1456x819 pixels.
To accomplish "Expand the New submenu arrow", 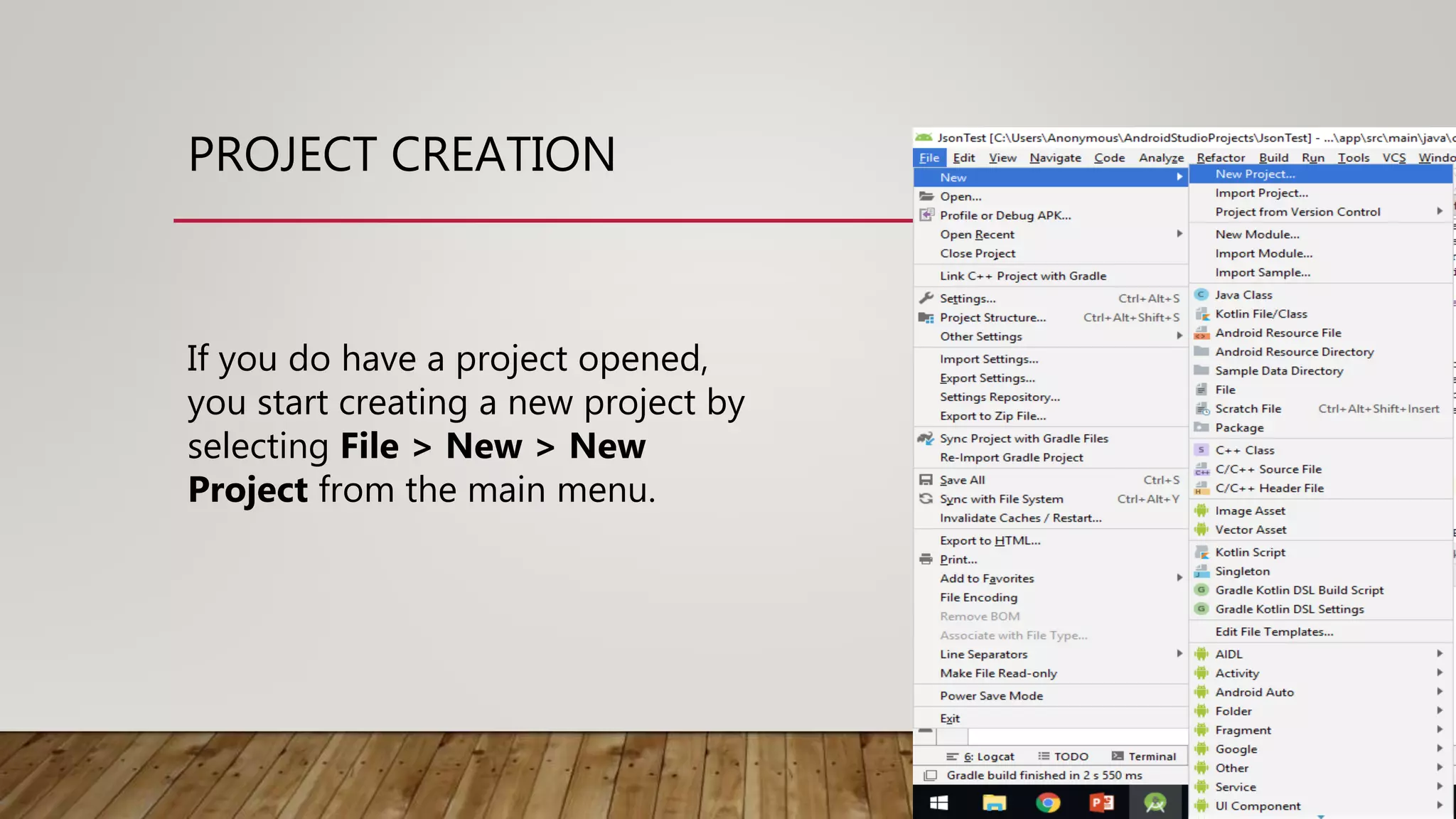I will (x=1179, y=177).
